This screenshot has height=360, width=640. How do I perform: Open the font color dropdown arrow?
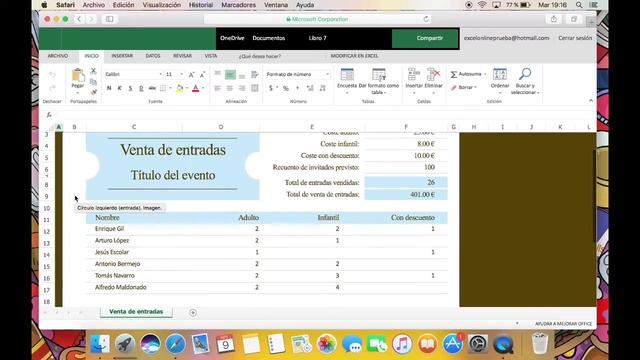point(203,88)
